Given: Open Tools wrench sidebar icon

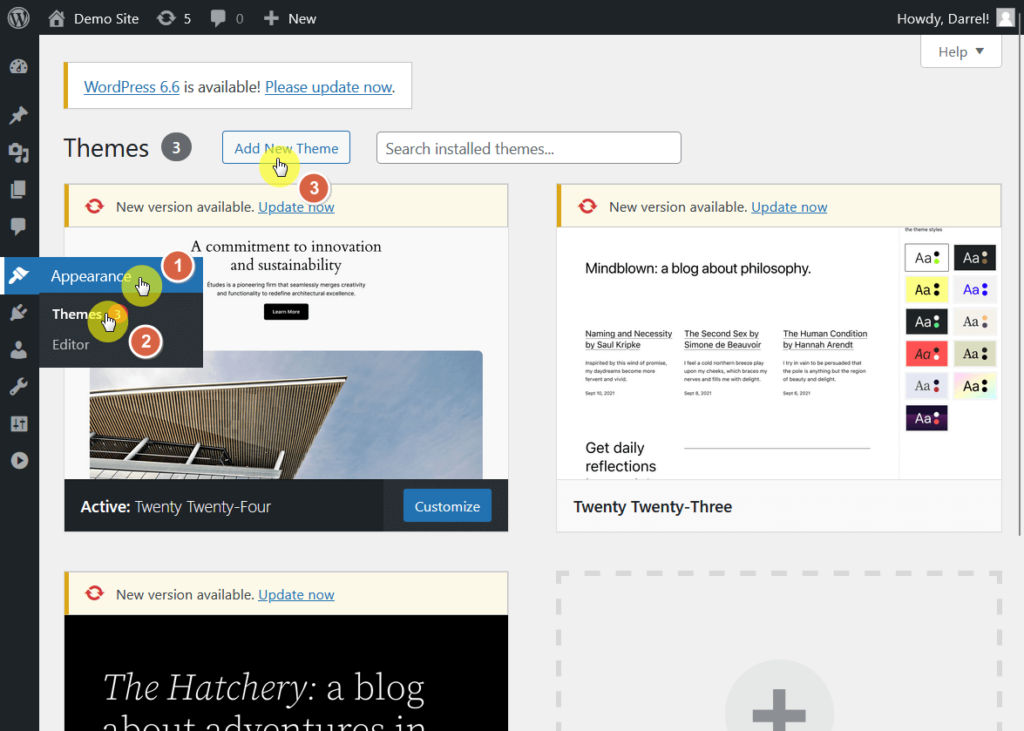Looking at the screenshot, I should (19, 387).
